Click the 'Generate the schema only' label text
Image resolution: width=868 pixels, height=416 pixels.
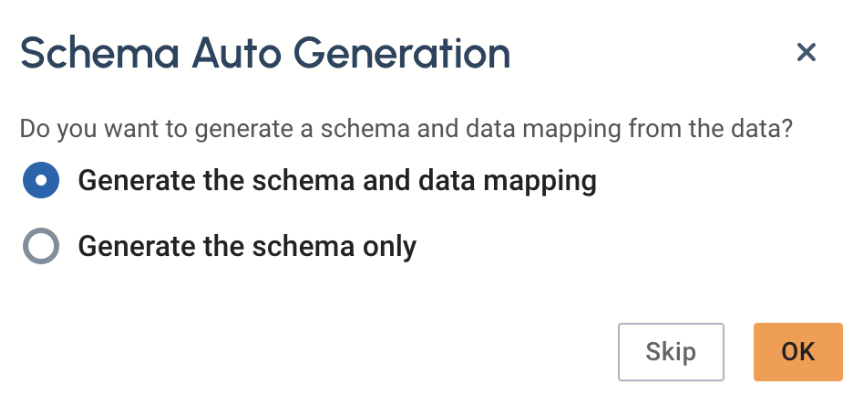[x=246, y=245]
